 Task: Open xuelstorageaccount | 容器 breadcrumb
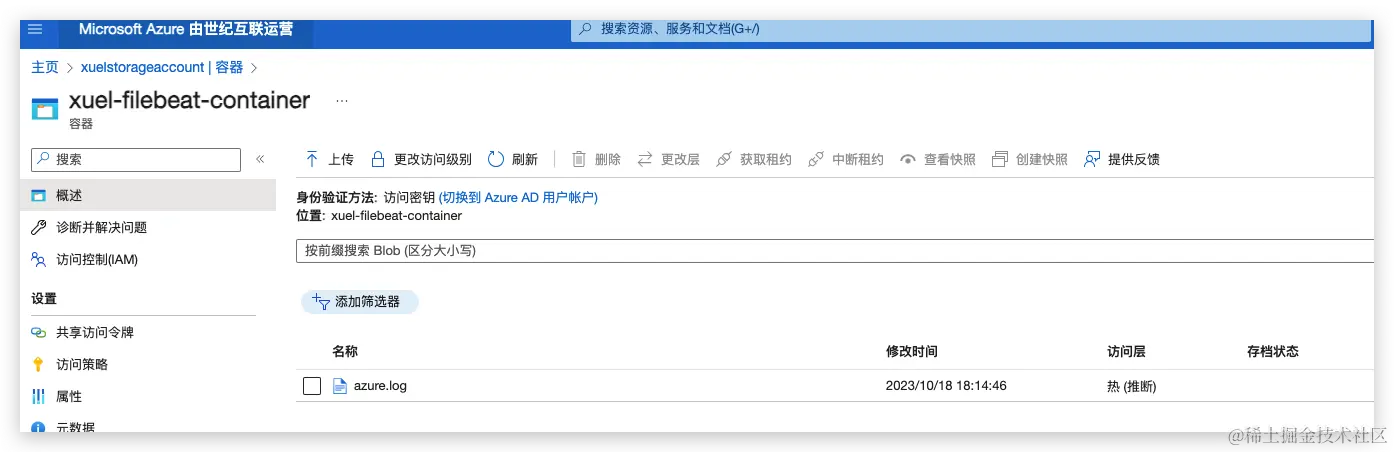click(162, 67)
